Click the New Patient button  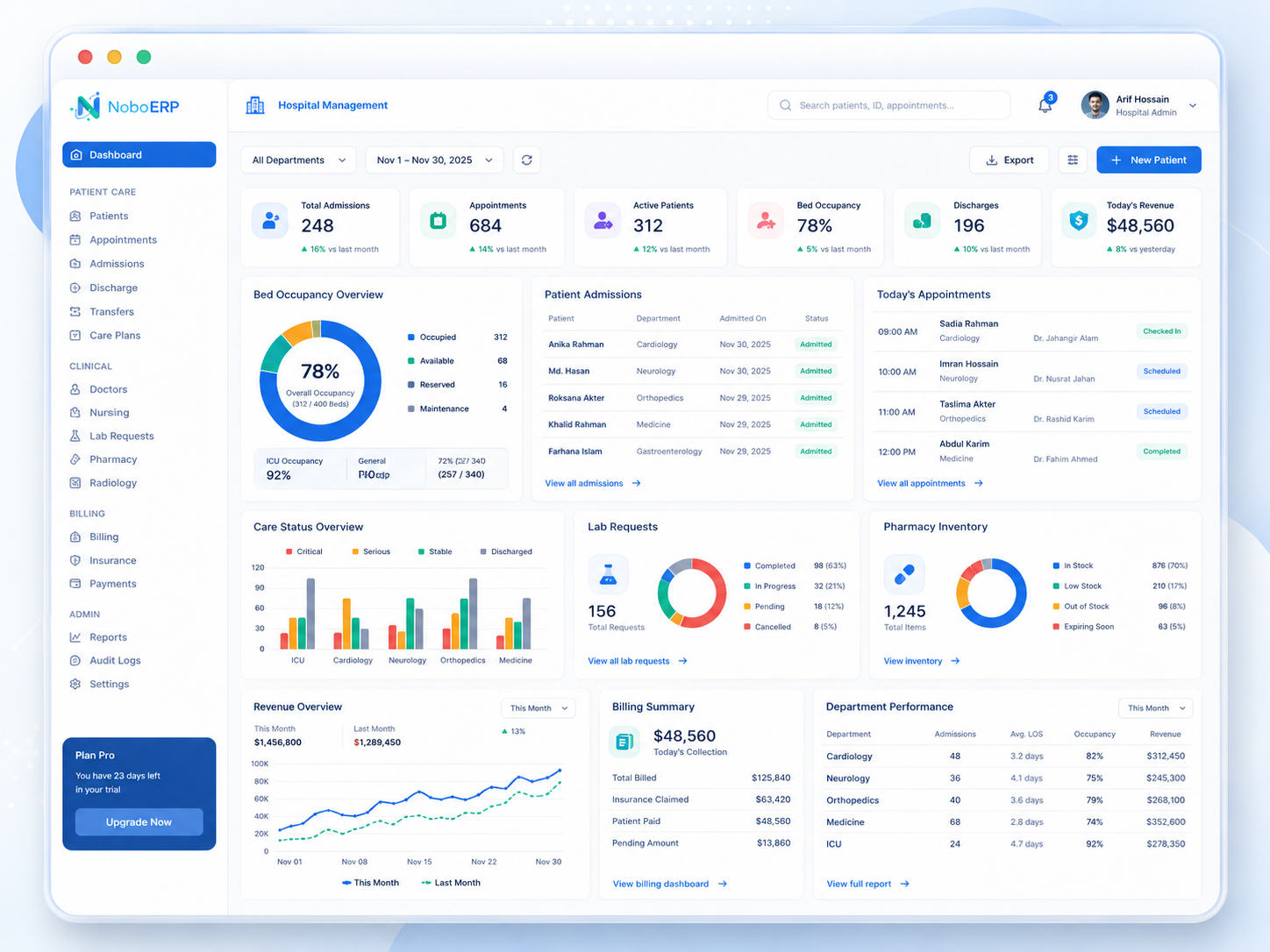click(x=1149, y=160)
